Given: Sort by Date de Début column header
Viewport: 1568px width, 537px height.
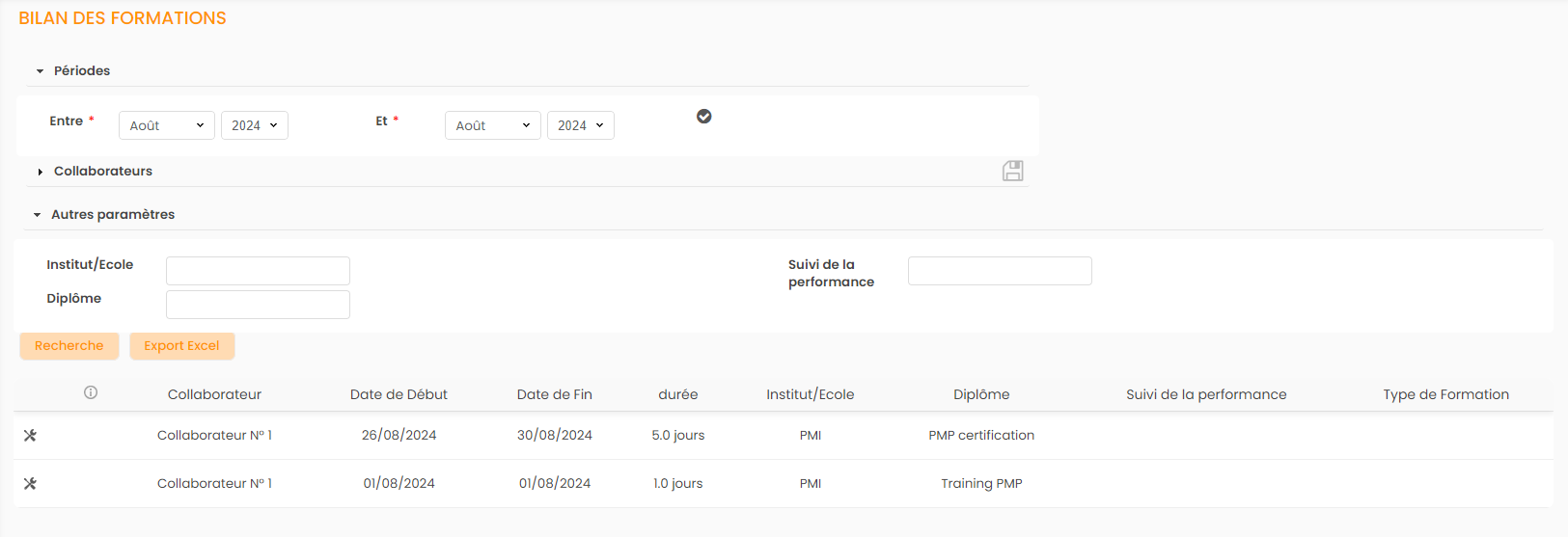Looking at the screenshot, I should 399,394.
